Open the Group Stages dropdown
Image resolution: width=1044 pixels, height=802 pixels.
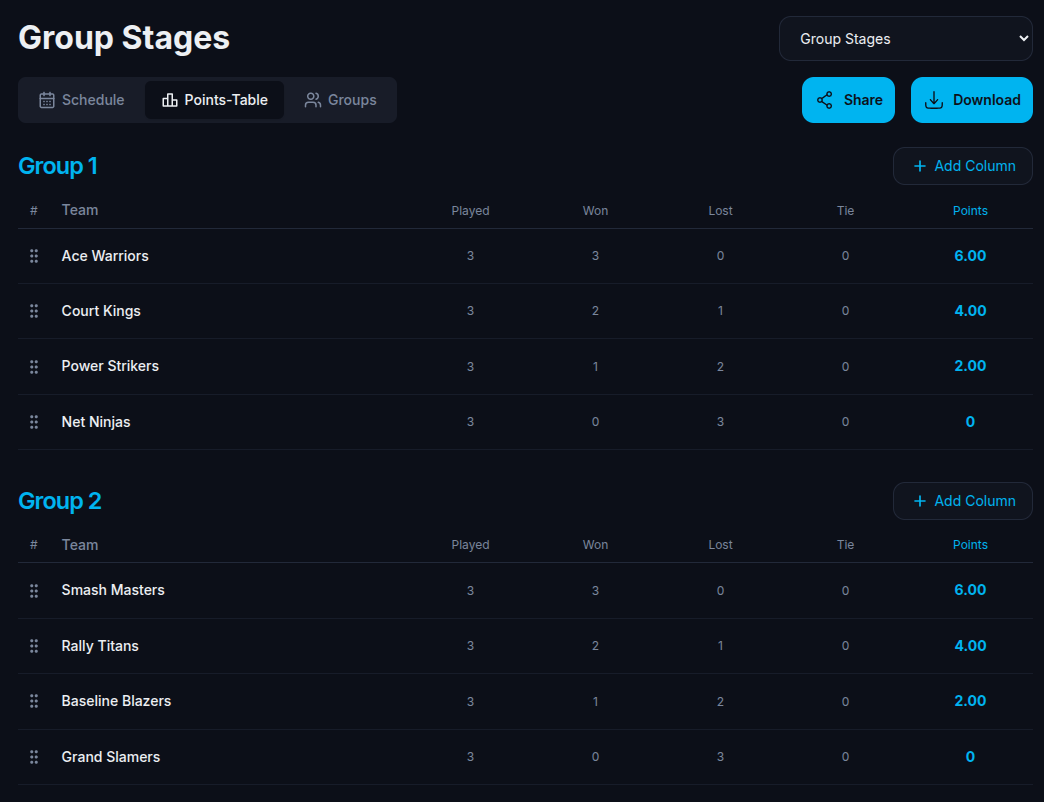click(x=906, y=39)
